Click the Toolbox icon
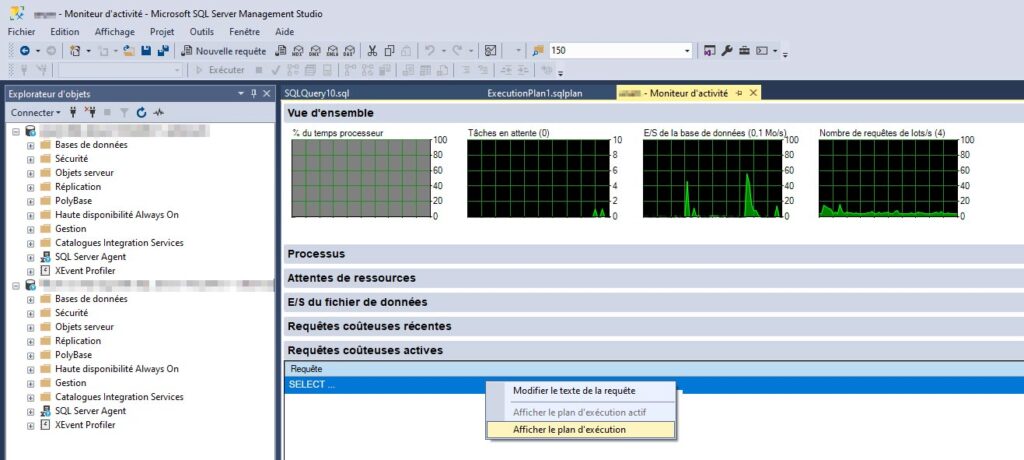 [x=744, y=50]
